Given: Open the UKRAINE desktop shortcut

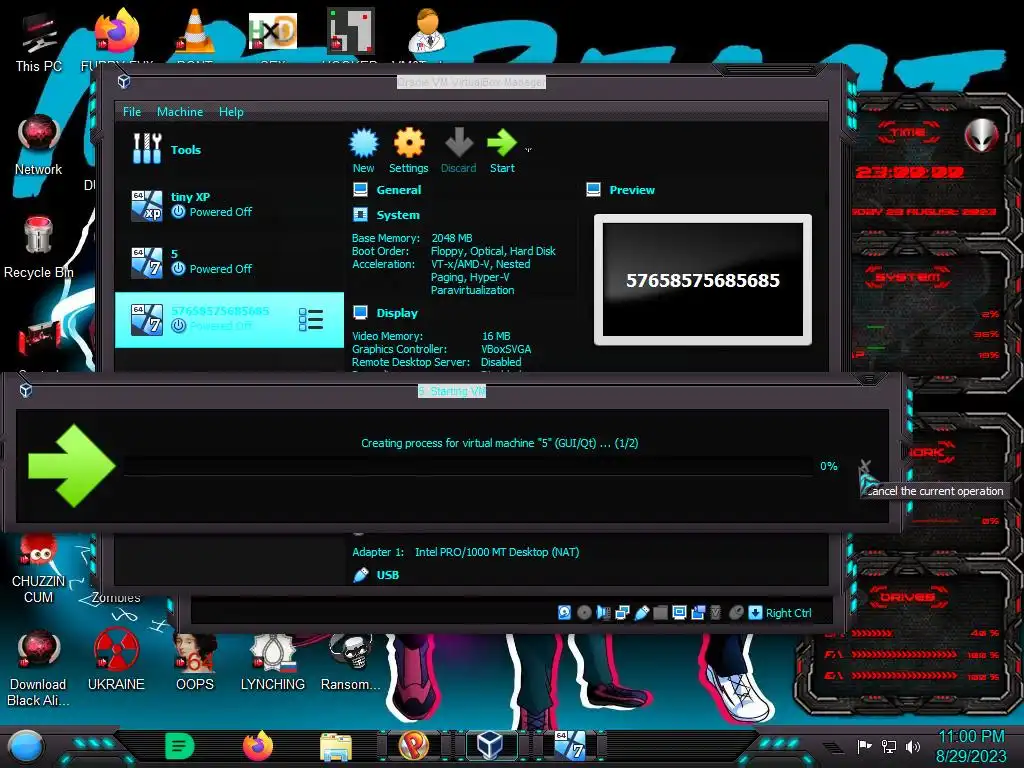Looking at the screenshot, I should [116, 660].
